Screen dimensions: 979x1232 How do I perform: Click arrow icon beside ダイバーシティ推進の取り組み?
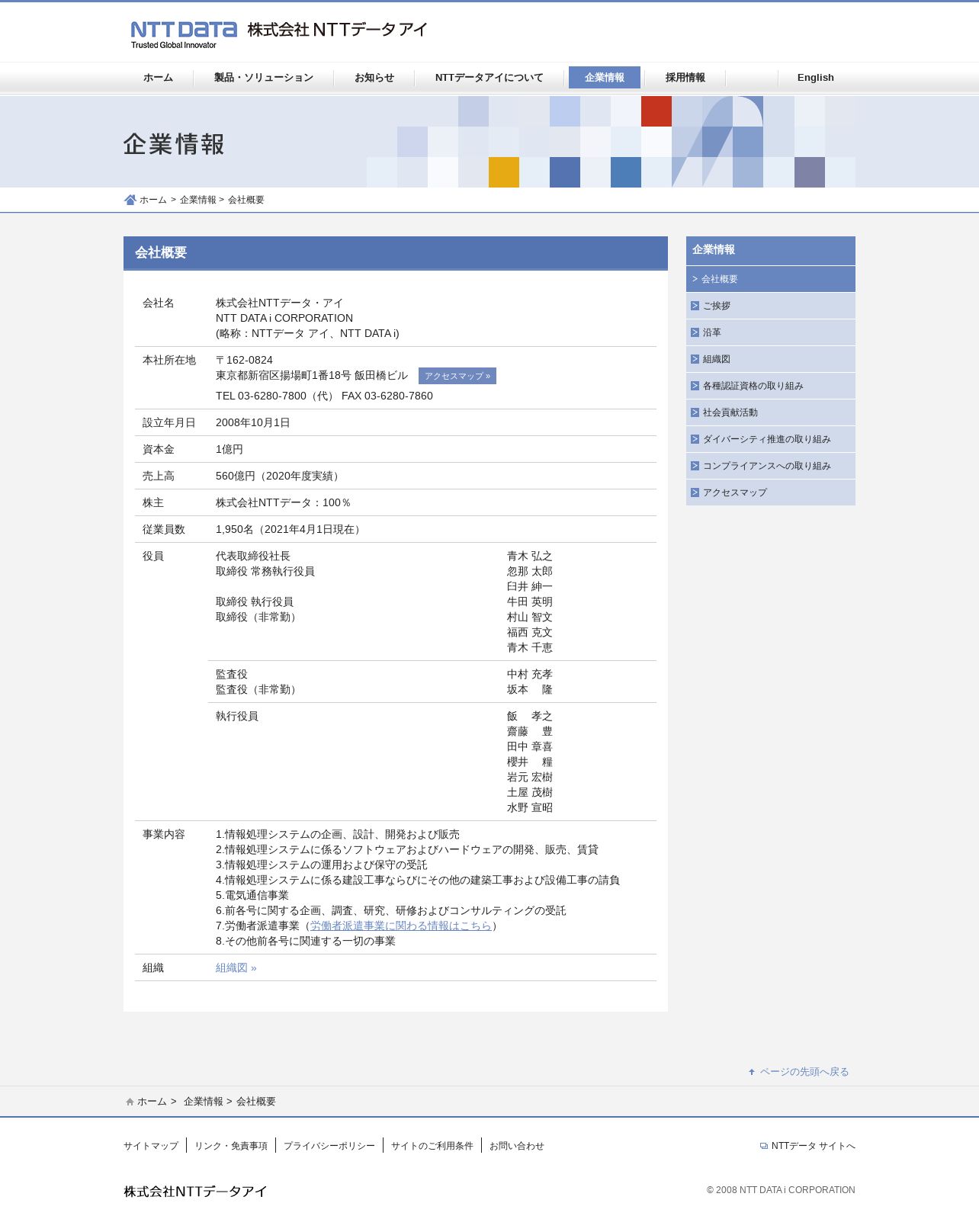pyautogui.click(x=695, y=439)
